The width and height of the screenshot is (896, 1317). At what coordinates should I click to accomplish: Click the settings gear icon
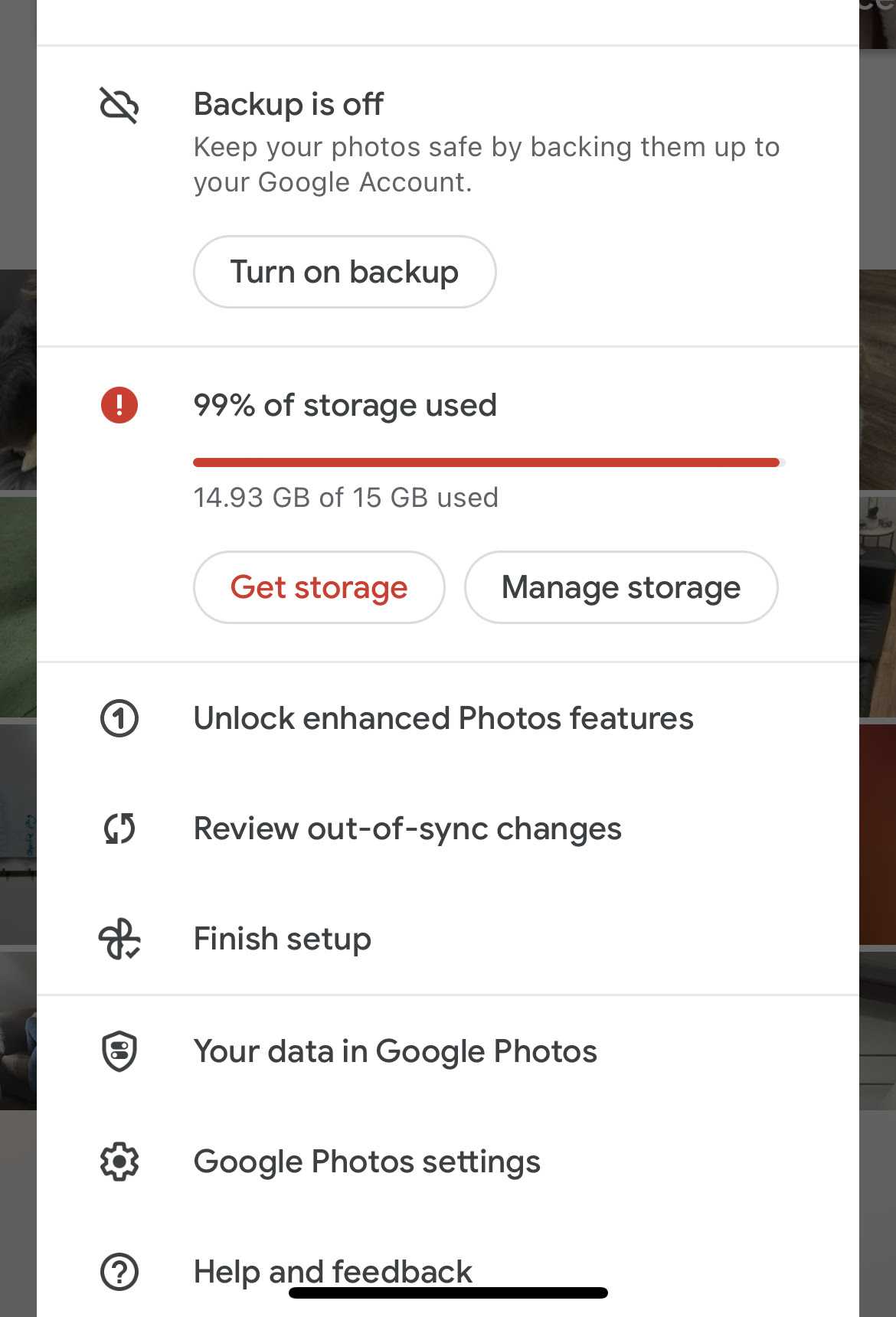click(x=119, y=1162)
